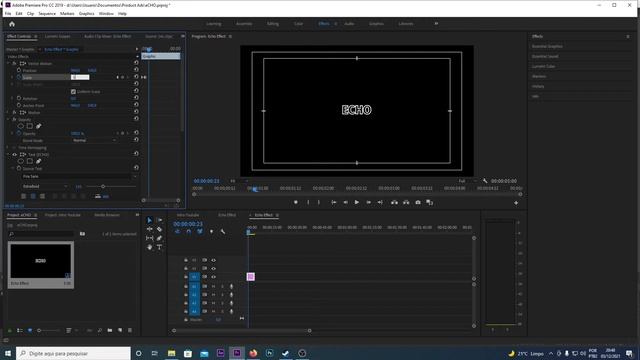Open the workspace overflow chevron
The image size is (640, 360).
coord(436,24)
